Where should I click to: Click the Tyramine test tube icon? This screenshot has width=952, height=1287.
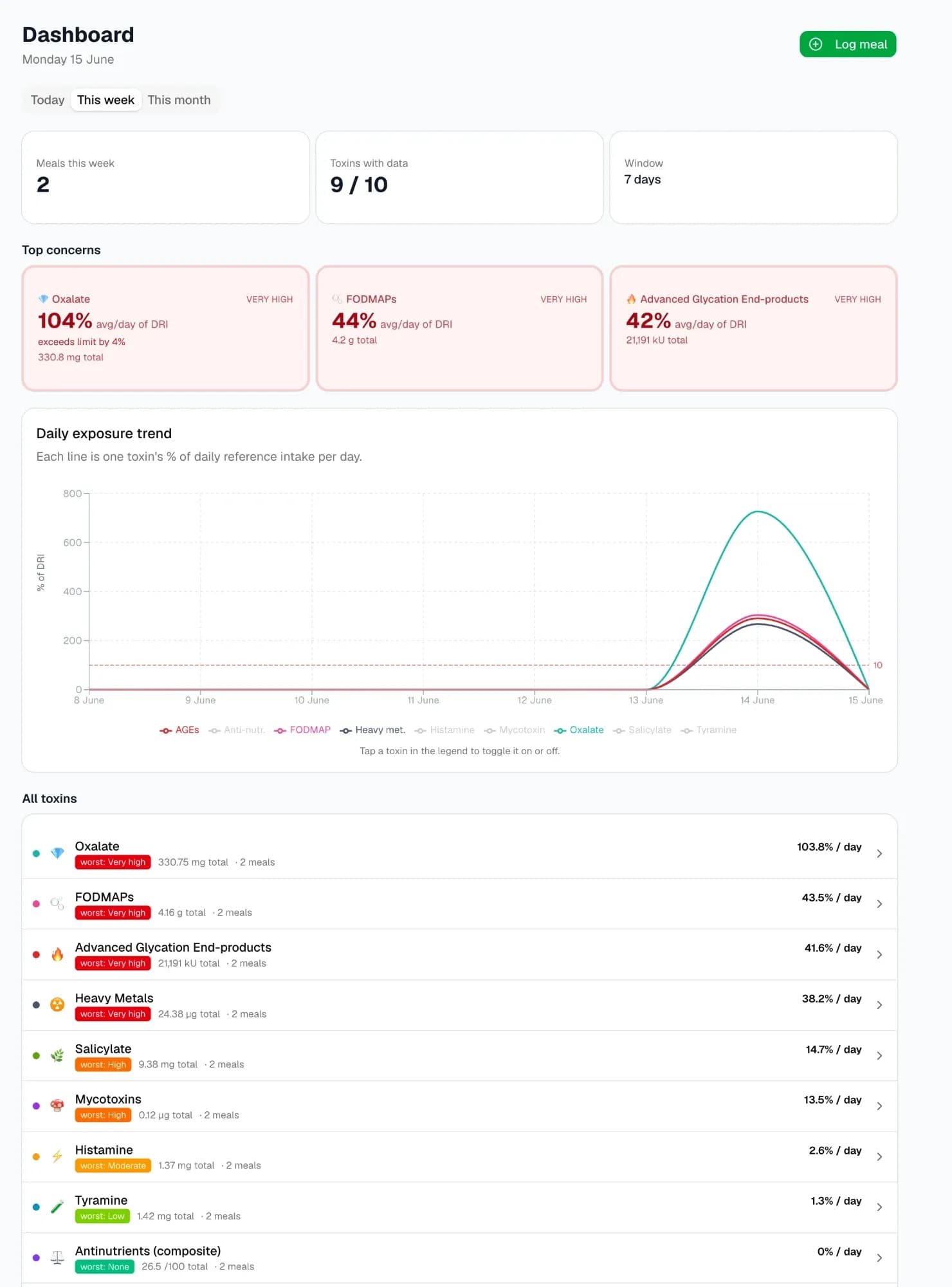coord(57,1207)
